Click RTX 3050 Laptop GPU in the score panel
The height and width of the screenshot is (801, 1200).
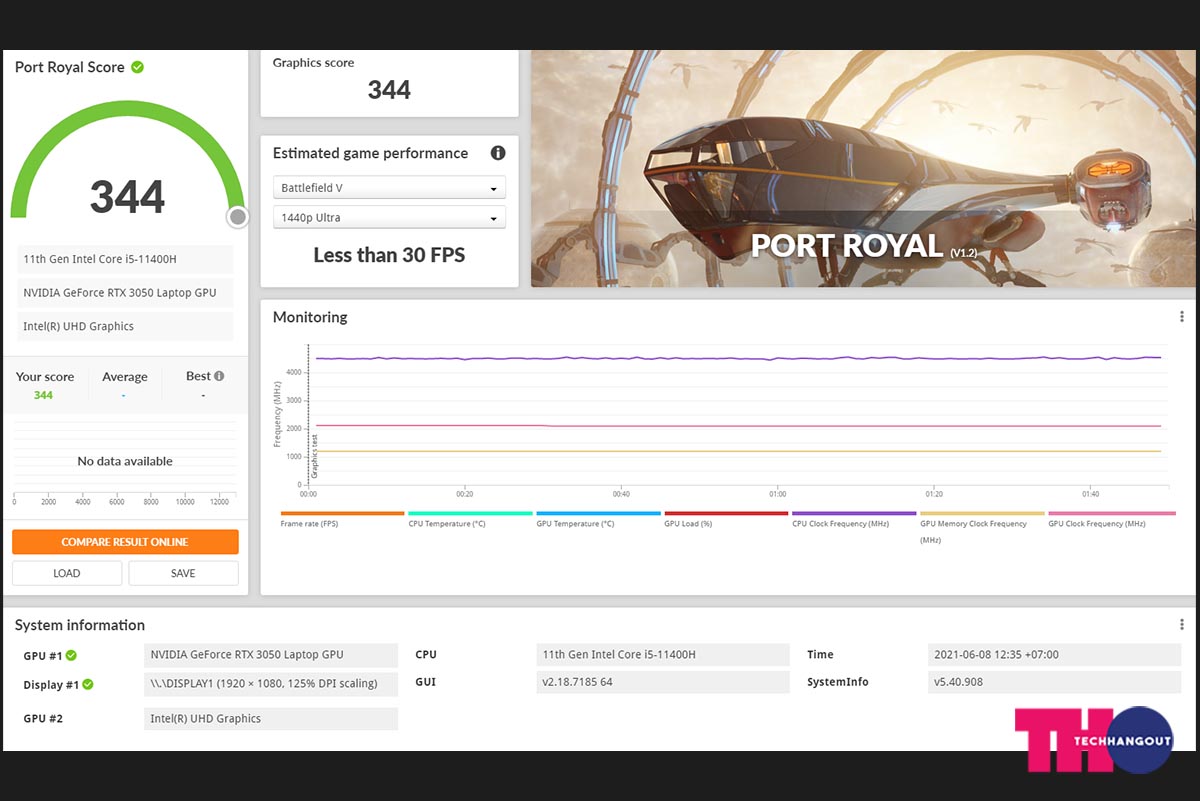(125, 293)
